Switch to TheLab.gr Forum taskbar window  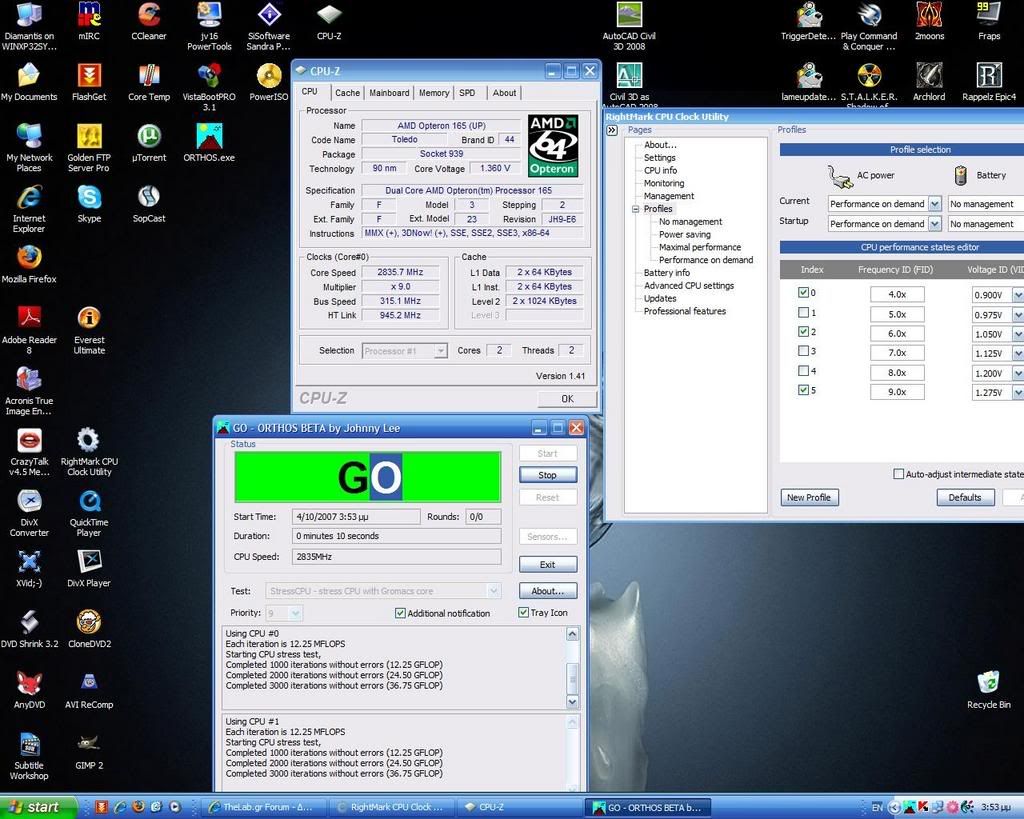click(263, 807)
